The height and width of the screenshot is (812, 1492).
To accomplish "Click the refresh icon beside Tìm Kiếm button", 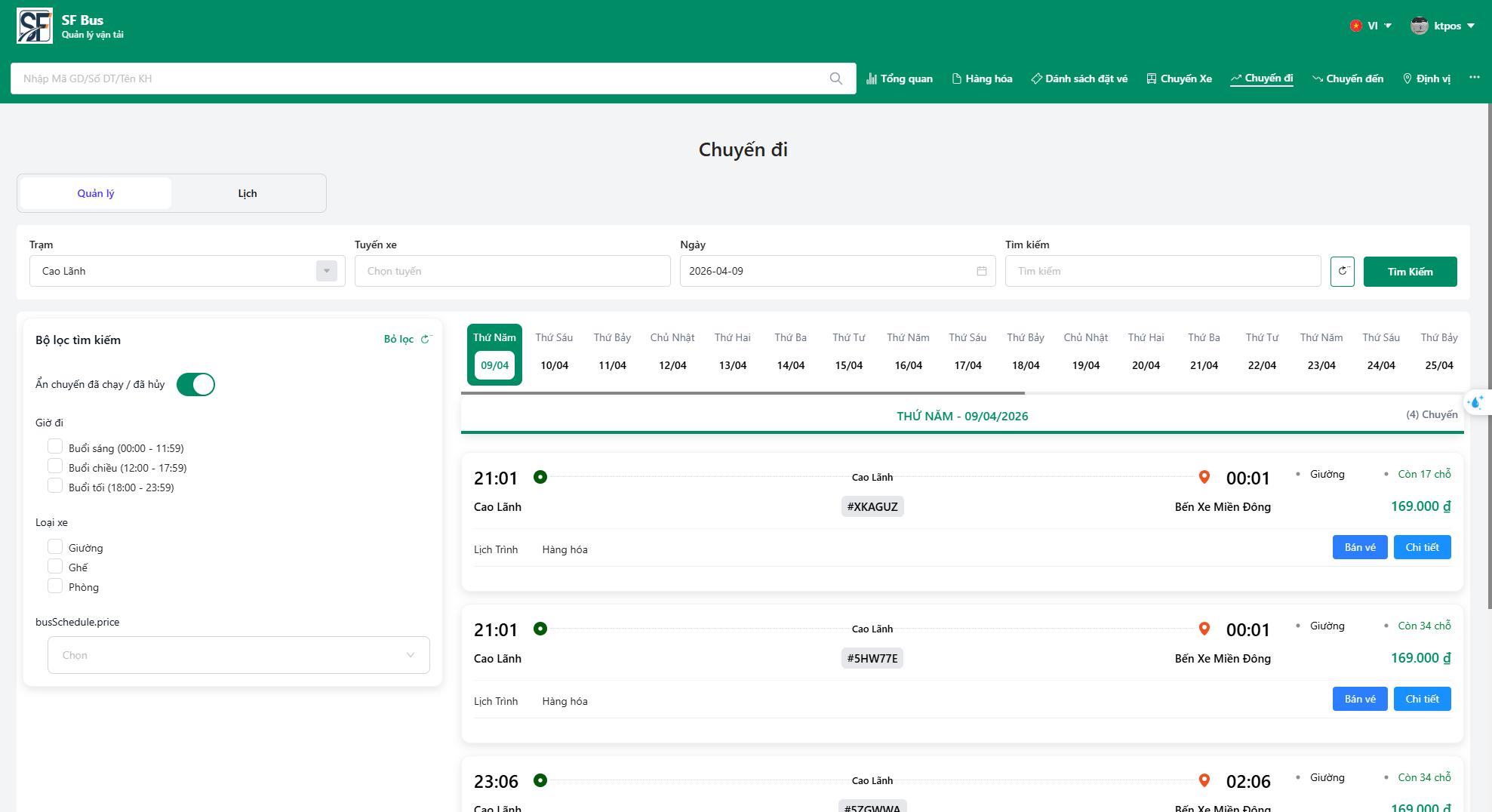I will coord(1342,272).
